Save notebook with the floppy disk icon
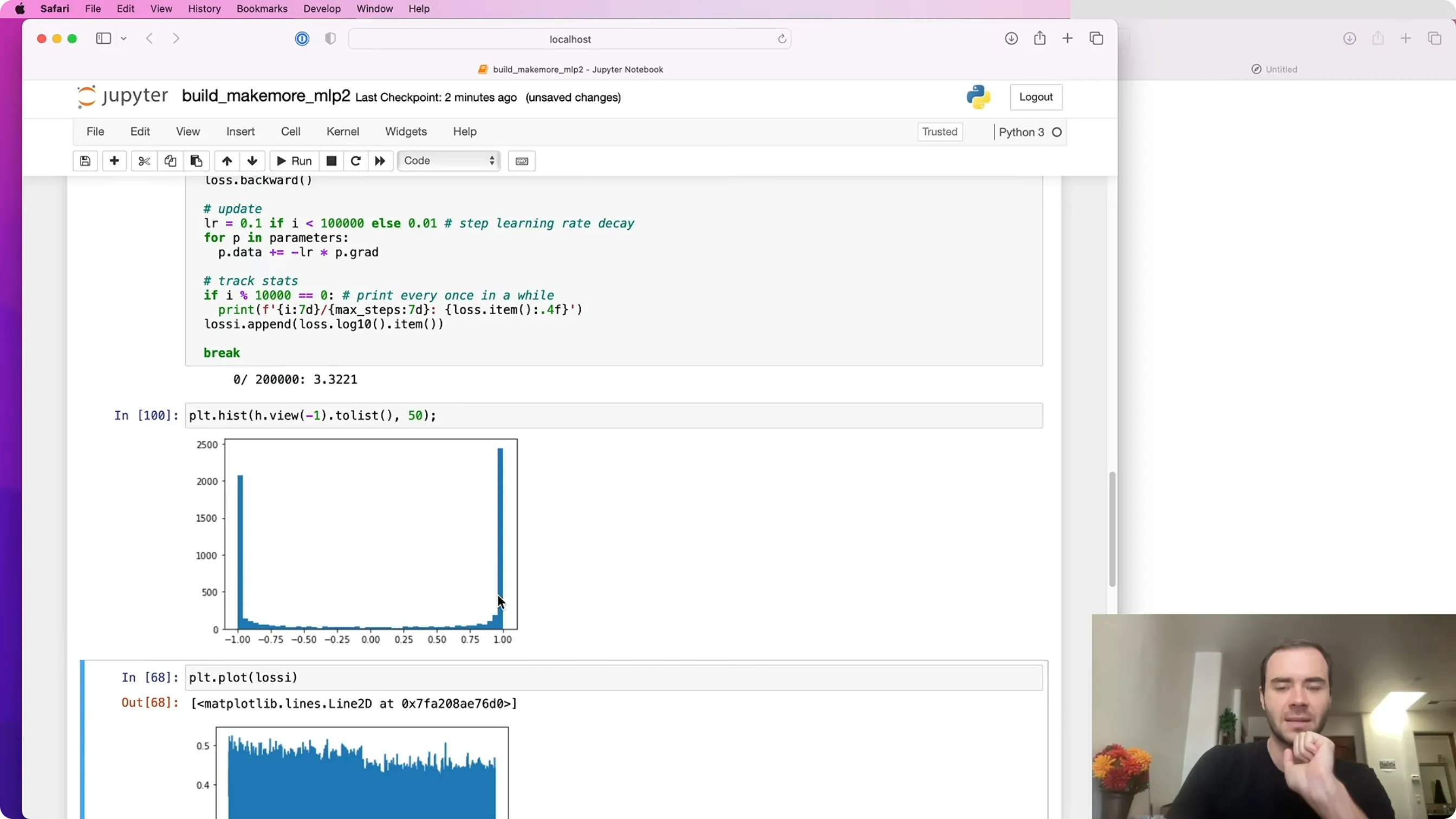The image size is (1456, 819). pyautogui.click(x=86, y=161)
